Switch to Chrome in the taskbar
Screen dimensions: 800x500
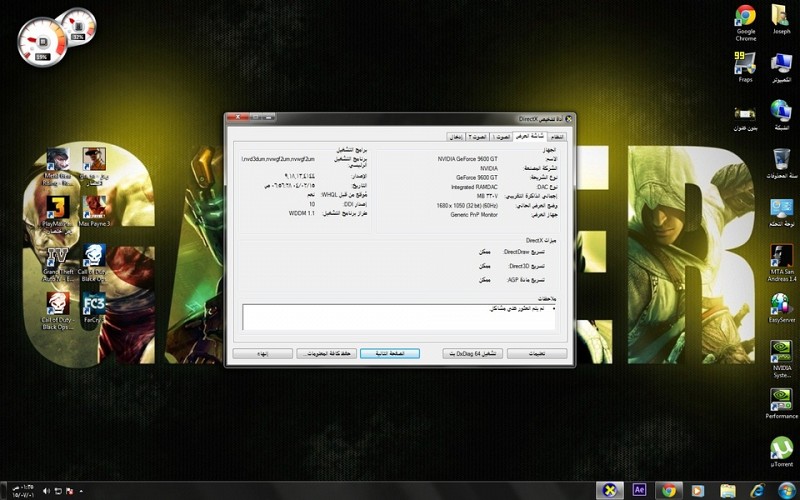669,490
